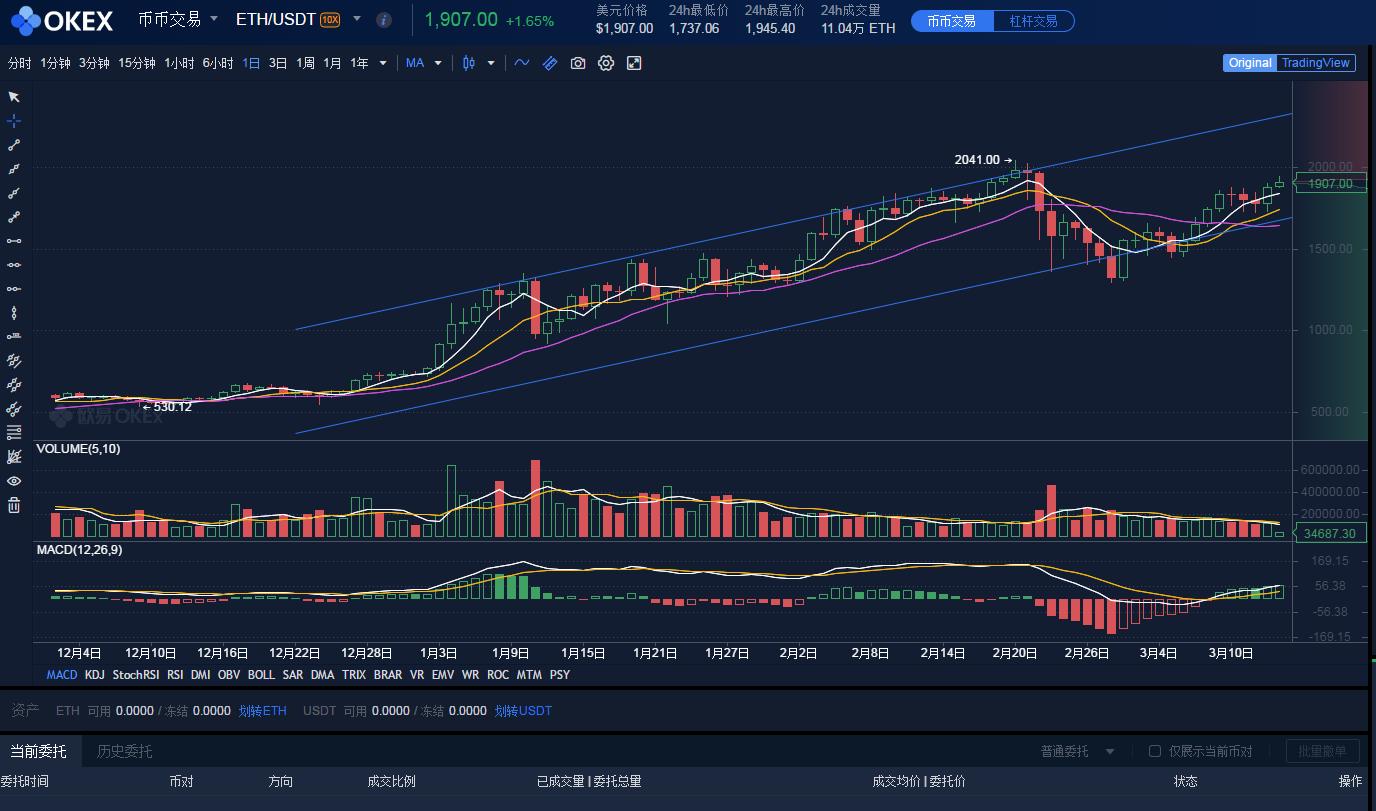Toggle drawings visibility with eye icon
This screenshot has width=1376, height=811.
tap(13, 481)
